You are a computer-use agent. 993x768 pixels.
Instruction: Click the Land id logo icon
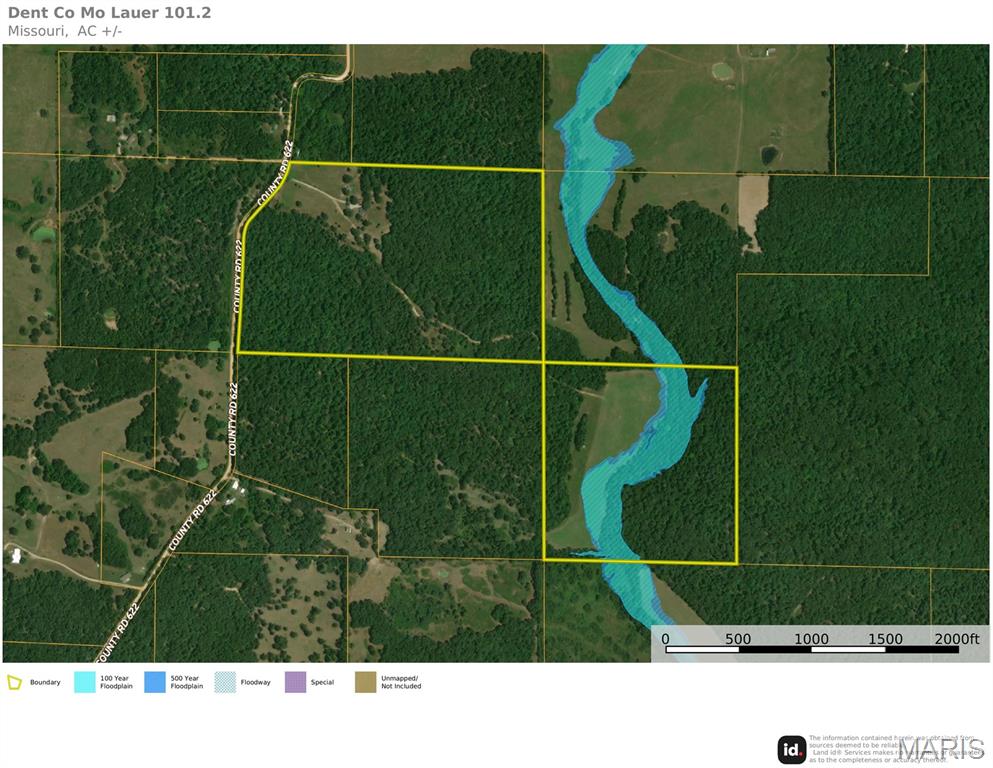point(792,749)
